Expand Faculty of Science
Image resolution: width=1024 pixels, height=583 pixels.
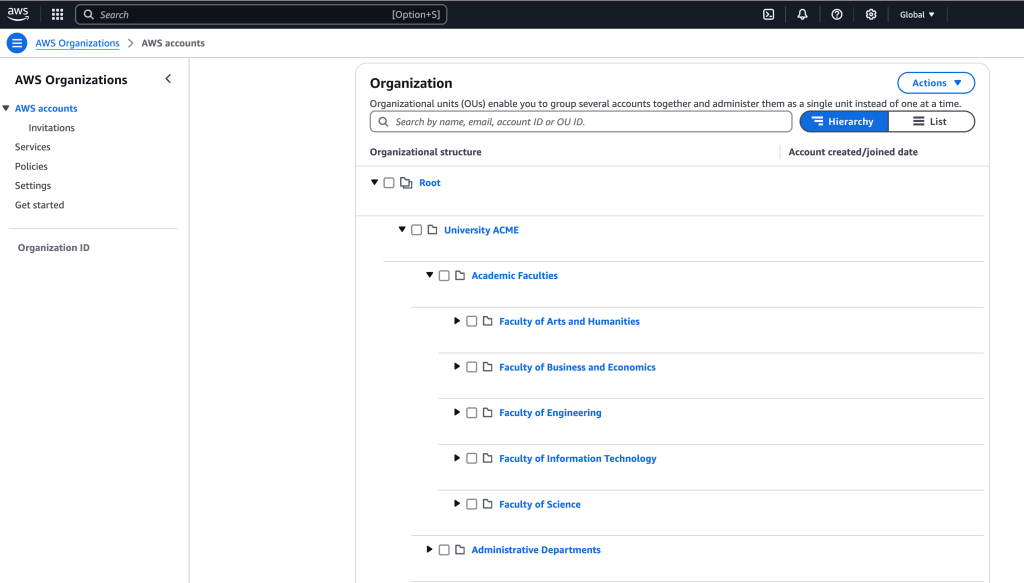(x=456, y=503)
